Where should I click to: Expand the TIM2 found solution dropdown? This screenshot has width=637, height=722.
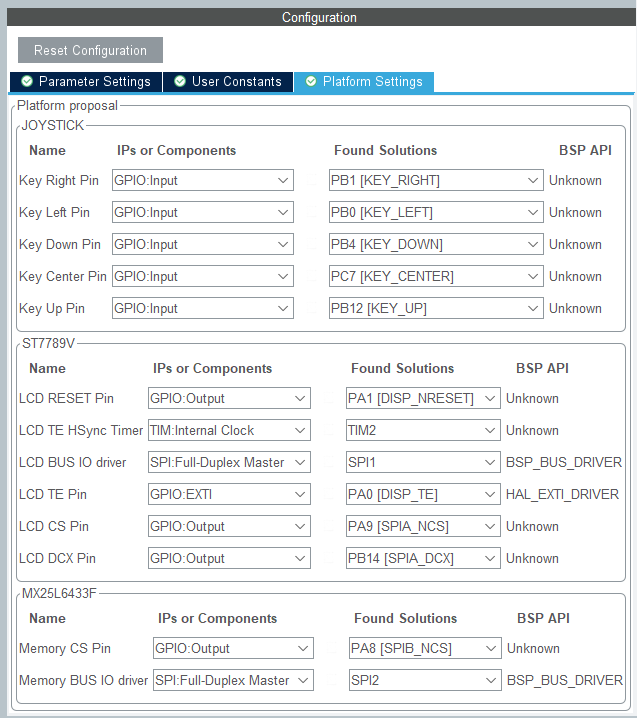[423, 430]
